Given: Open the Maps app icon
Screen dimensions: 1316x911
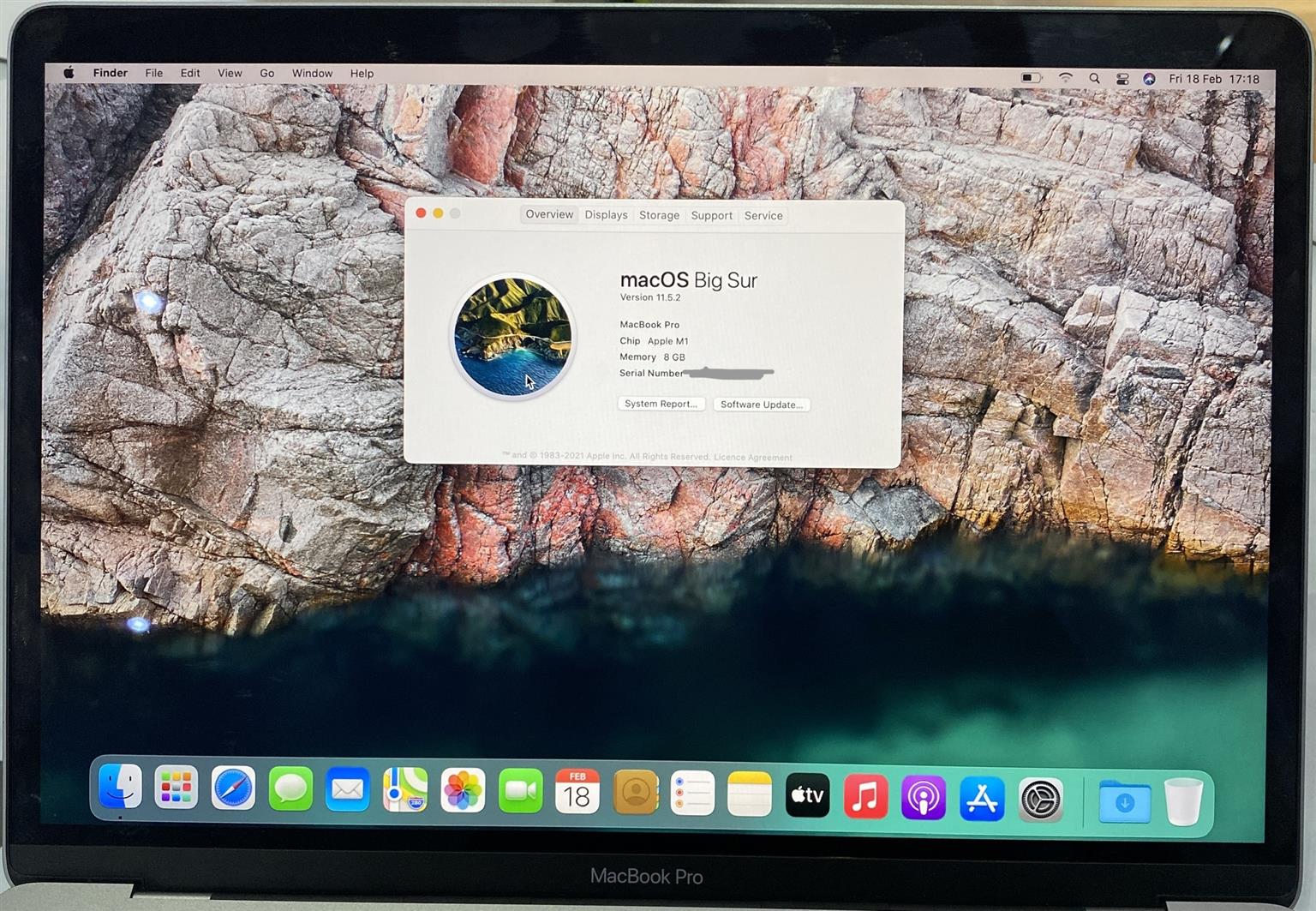Looking at the screenshot, I should [405, 790].
